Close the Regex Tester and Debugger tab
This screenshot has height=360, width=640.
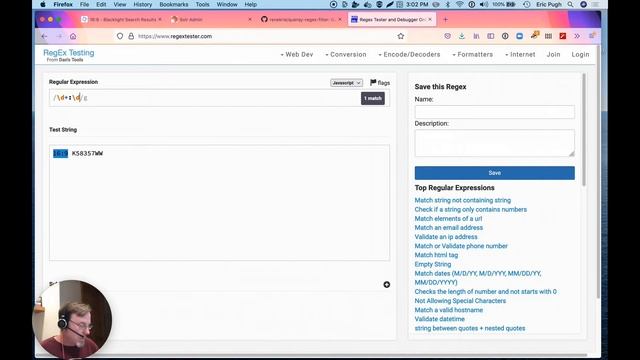click(430, 19)
